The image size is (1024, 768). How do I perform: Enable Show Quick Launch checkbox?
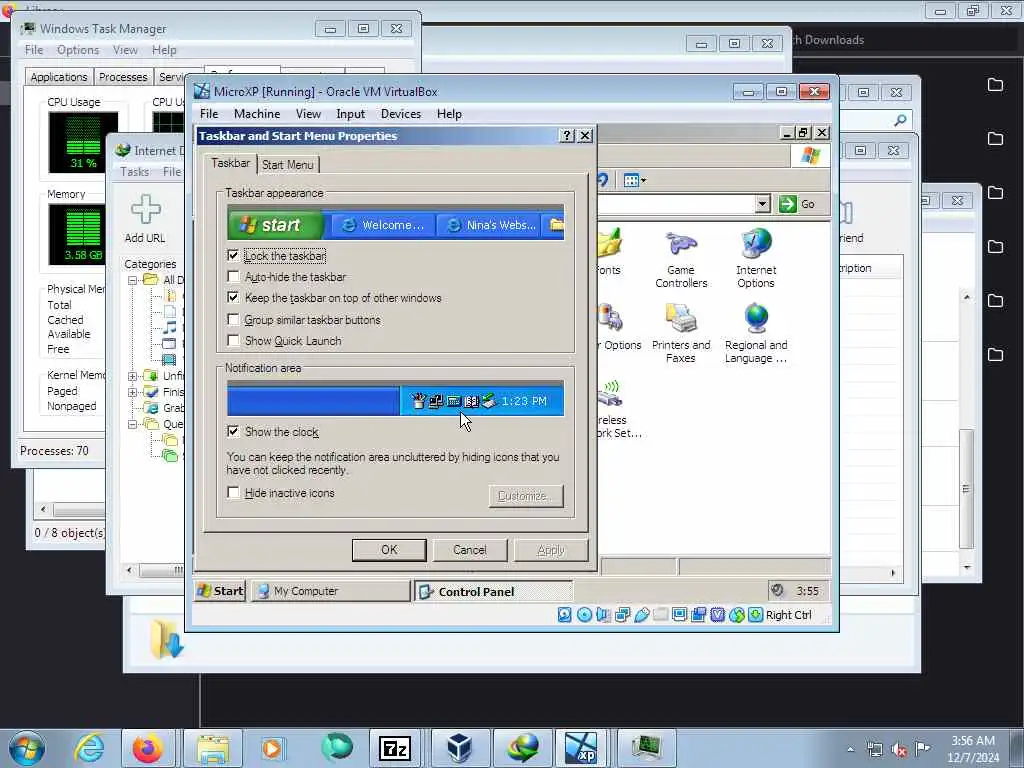pos(233,340)
